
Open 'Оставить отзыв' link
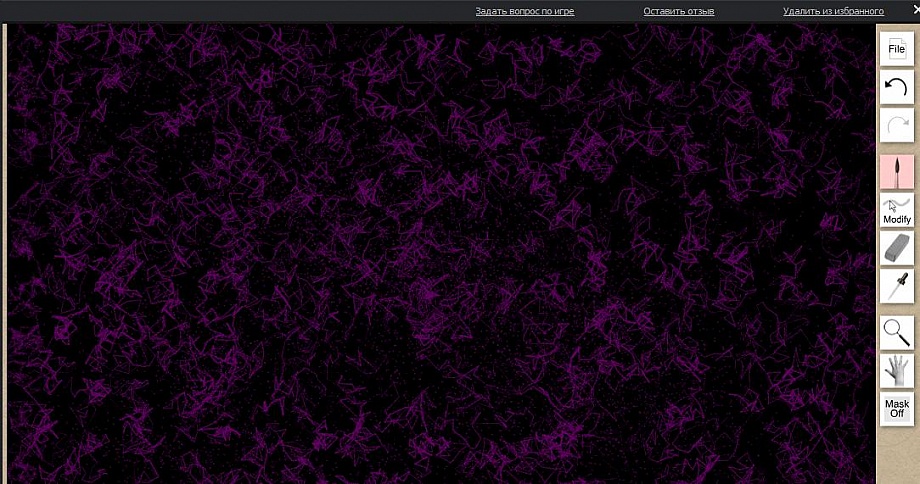[x=679, y=11]
